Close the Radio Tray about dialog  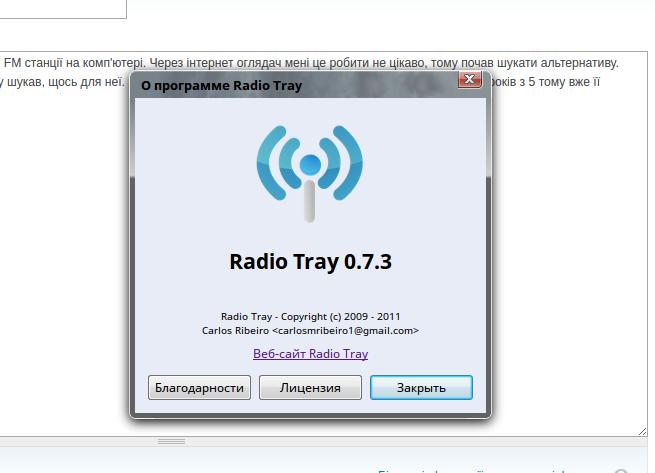(x=470, y=79)
